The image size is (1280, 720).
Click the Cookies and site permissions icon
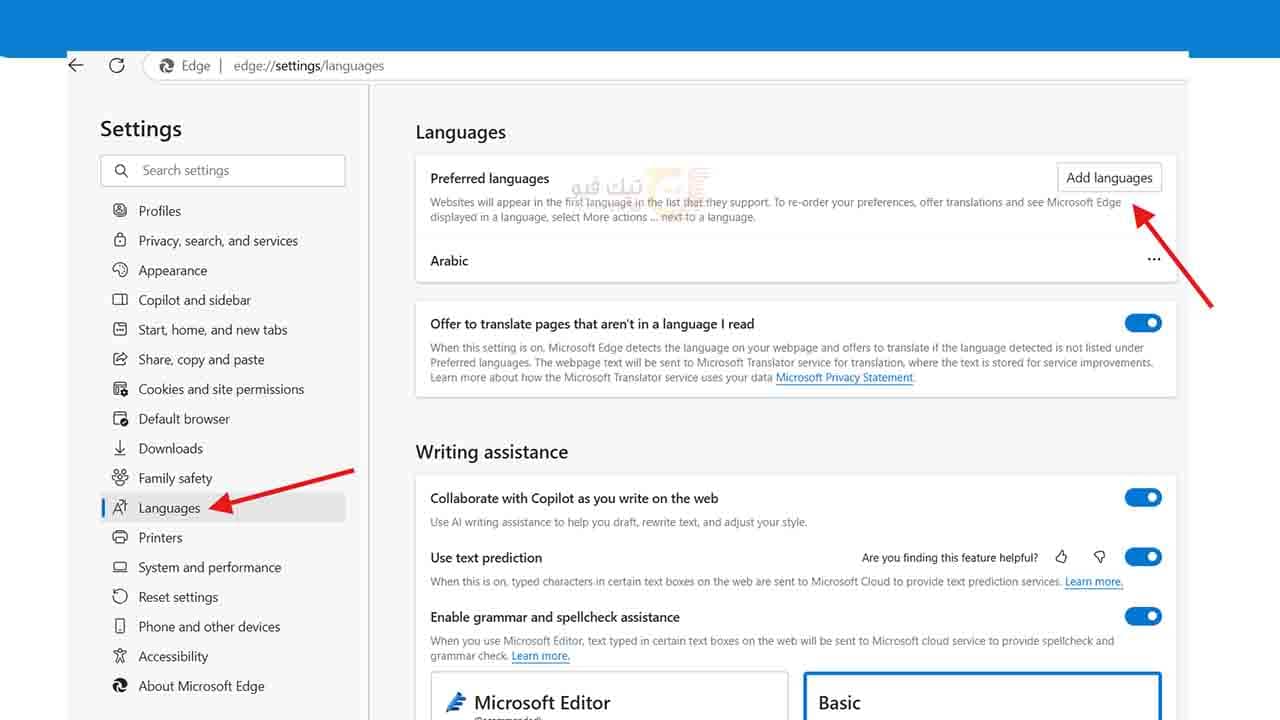click(120, 389)
